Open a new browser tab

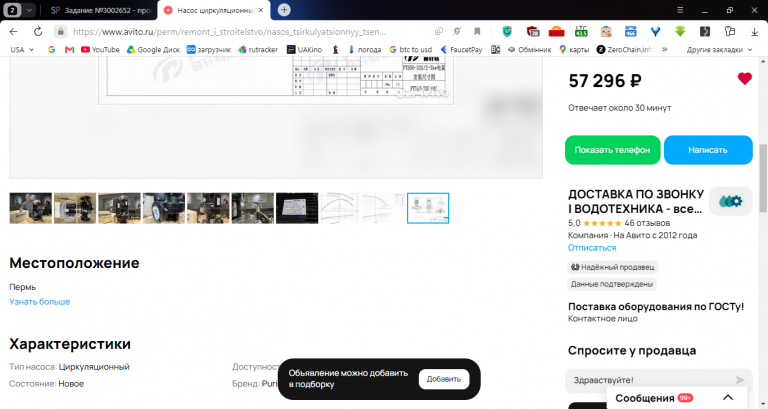[284, 10]
